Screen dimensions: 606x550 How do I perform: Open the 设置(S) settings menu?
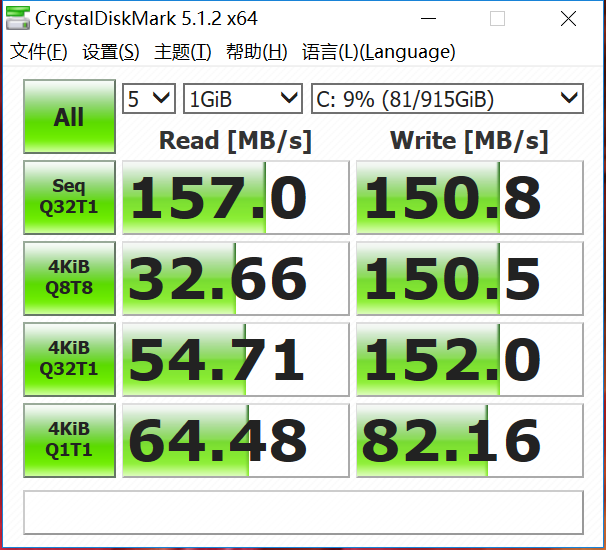coord(111,52)
